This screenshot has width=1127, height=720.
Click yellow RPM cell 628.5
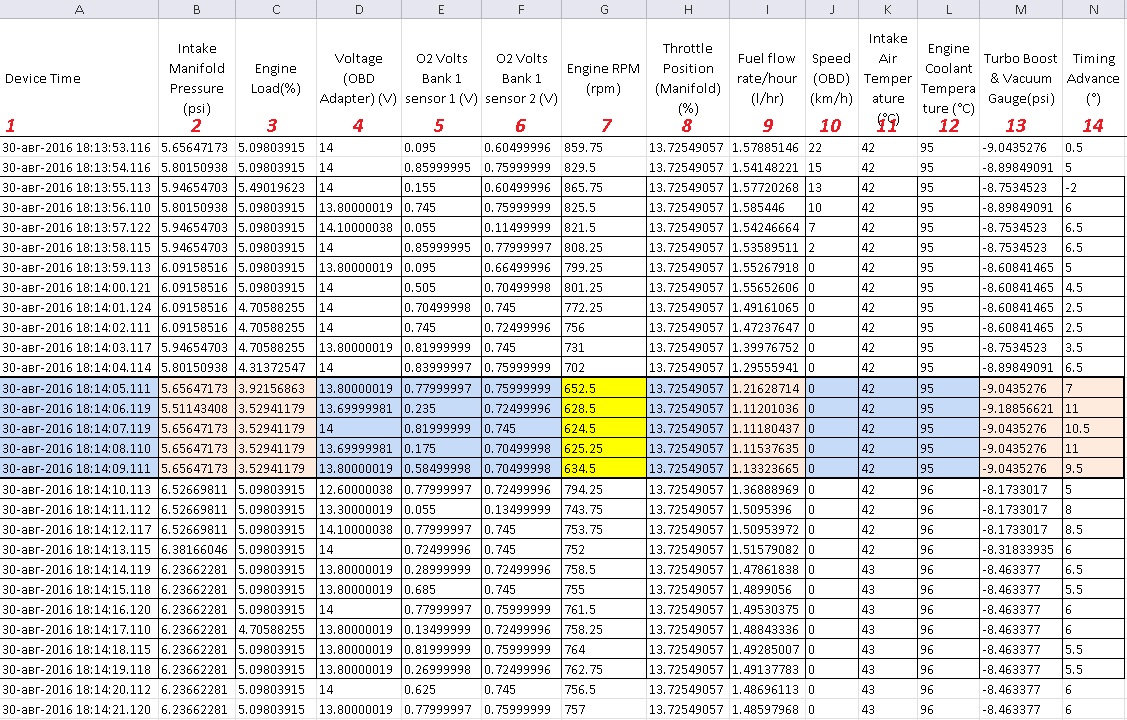point(604,408)
